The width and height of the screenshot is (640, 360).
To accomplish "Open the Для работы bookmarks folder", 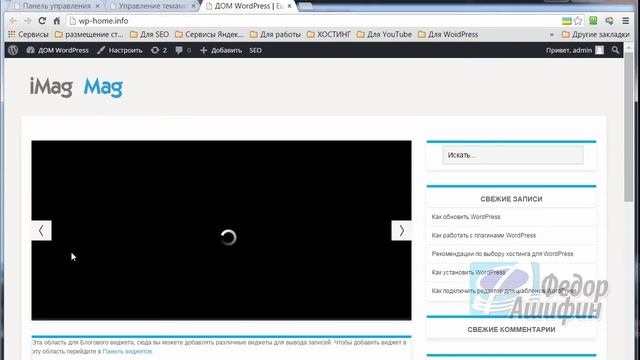I will (x=276, y=34).
